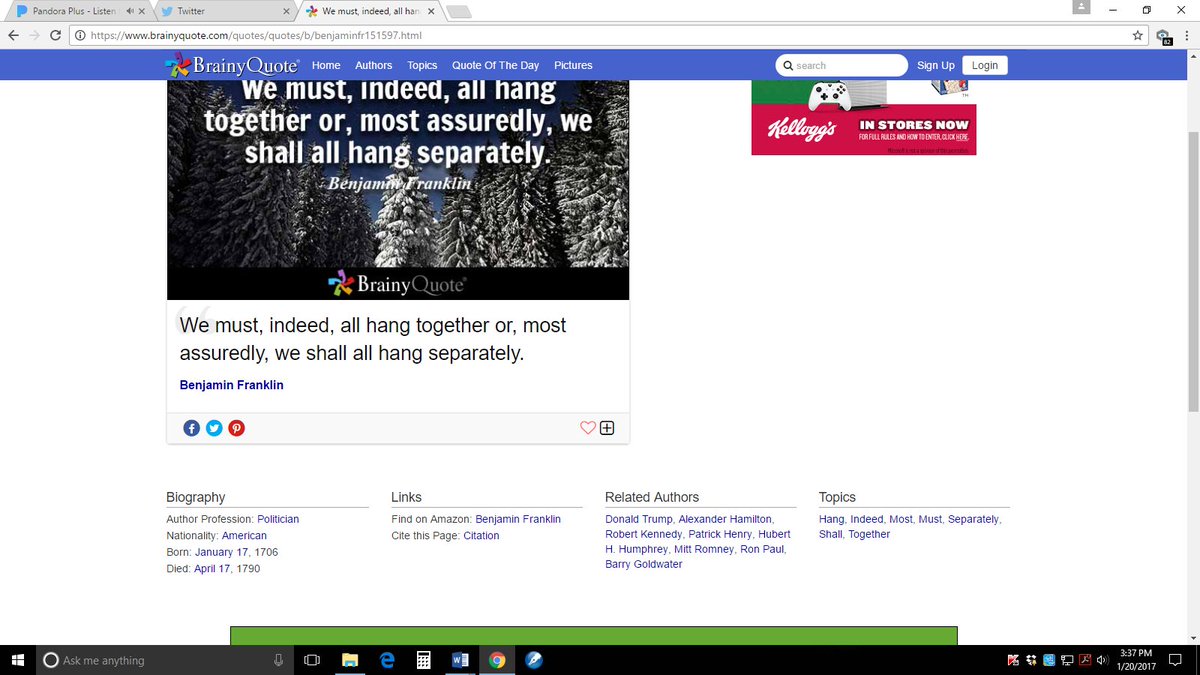Open related author Barry Goldwater
The height and width of the screenshot is (675, 1200).
643,564
